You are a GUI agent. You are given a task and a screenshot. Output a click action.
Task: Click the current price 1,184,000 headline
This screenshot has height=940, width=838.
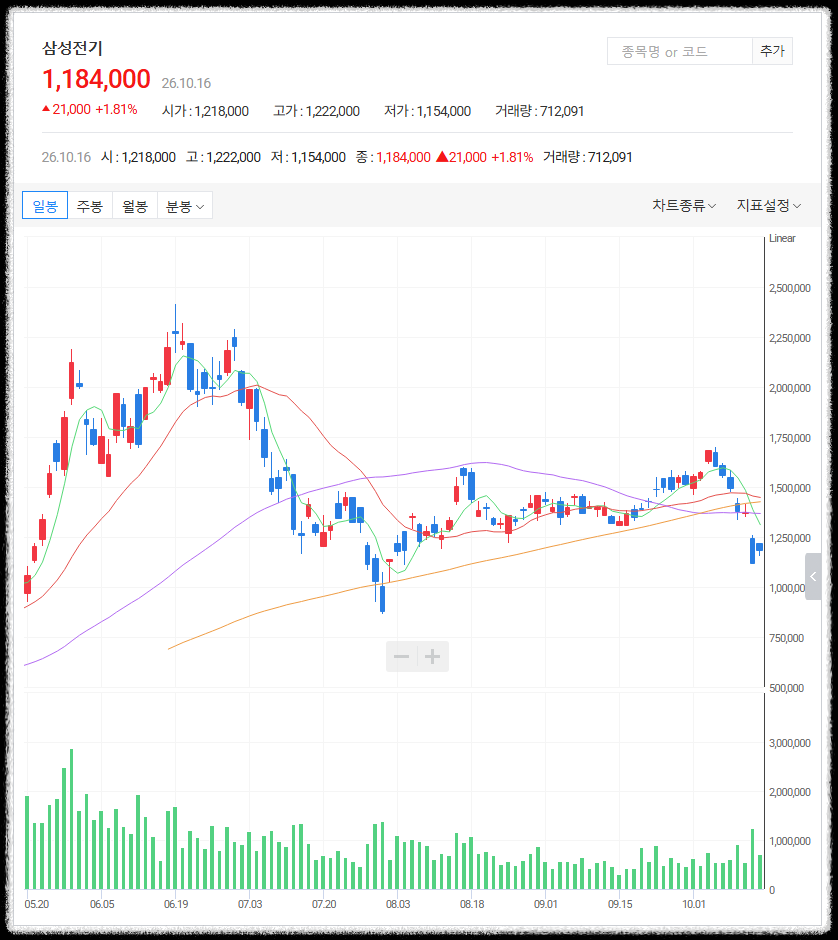[x=97, y=79]
